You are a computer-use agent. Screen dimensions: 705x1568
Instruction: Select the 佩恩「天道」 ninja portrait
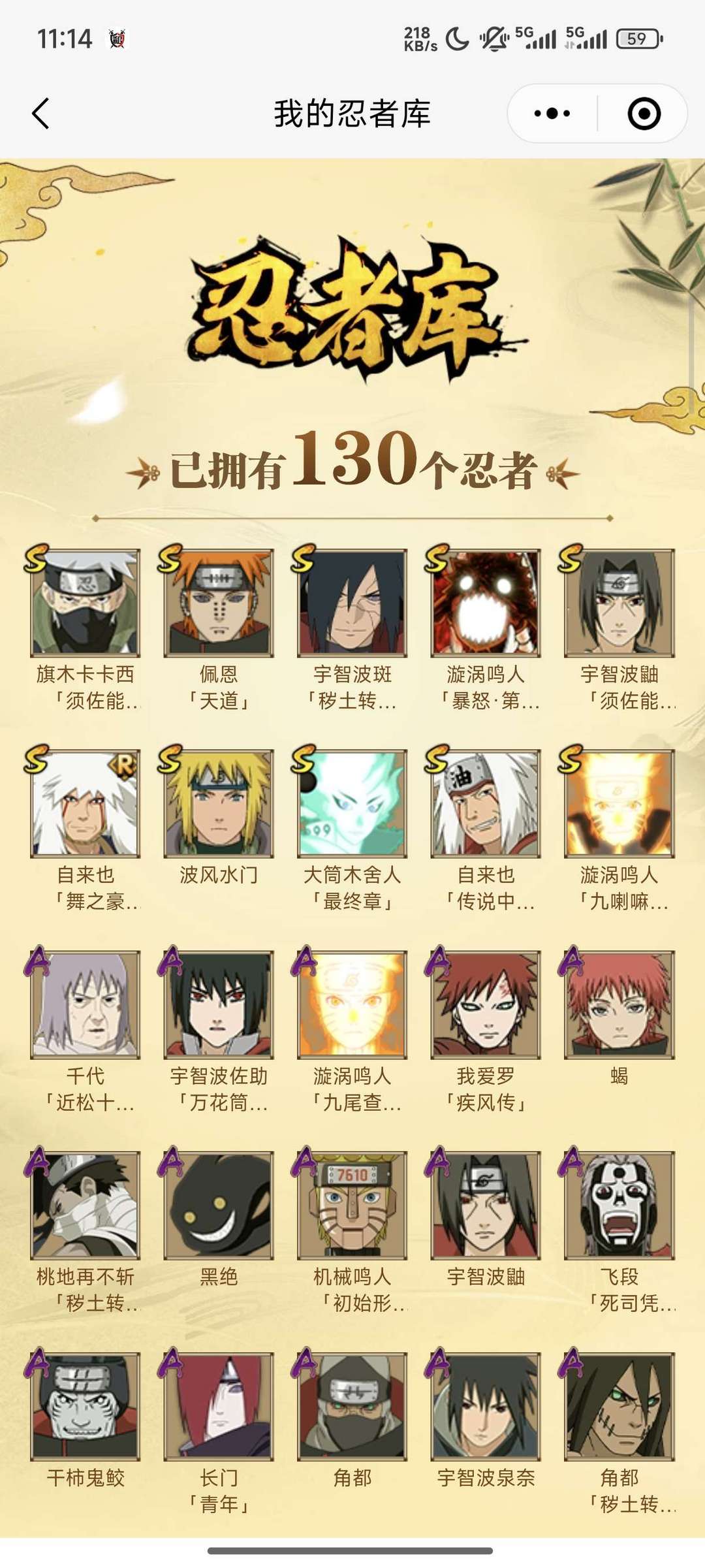[x=219, y=603]
